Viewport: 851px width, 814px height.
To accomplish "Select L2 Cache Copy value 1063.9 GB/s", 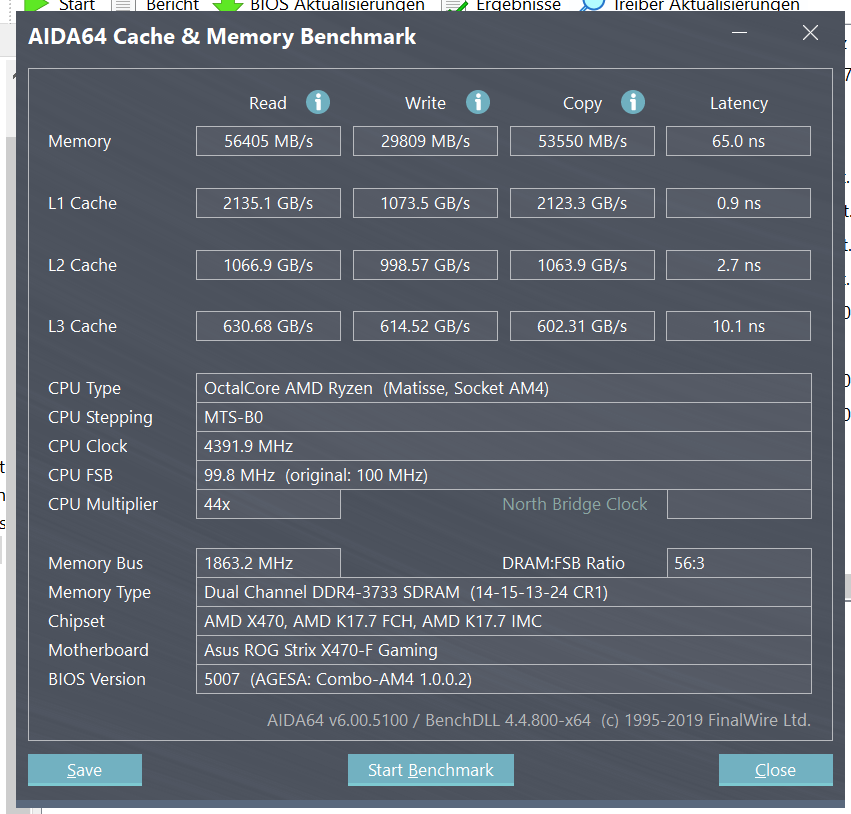I will 582,265.
